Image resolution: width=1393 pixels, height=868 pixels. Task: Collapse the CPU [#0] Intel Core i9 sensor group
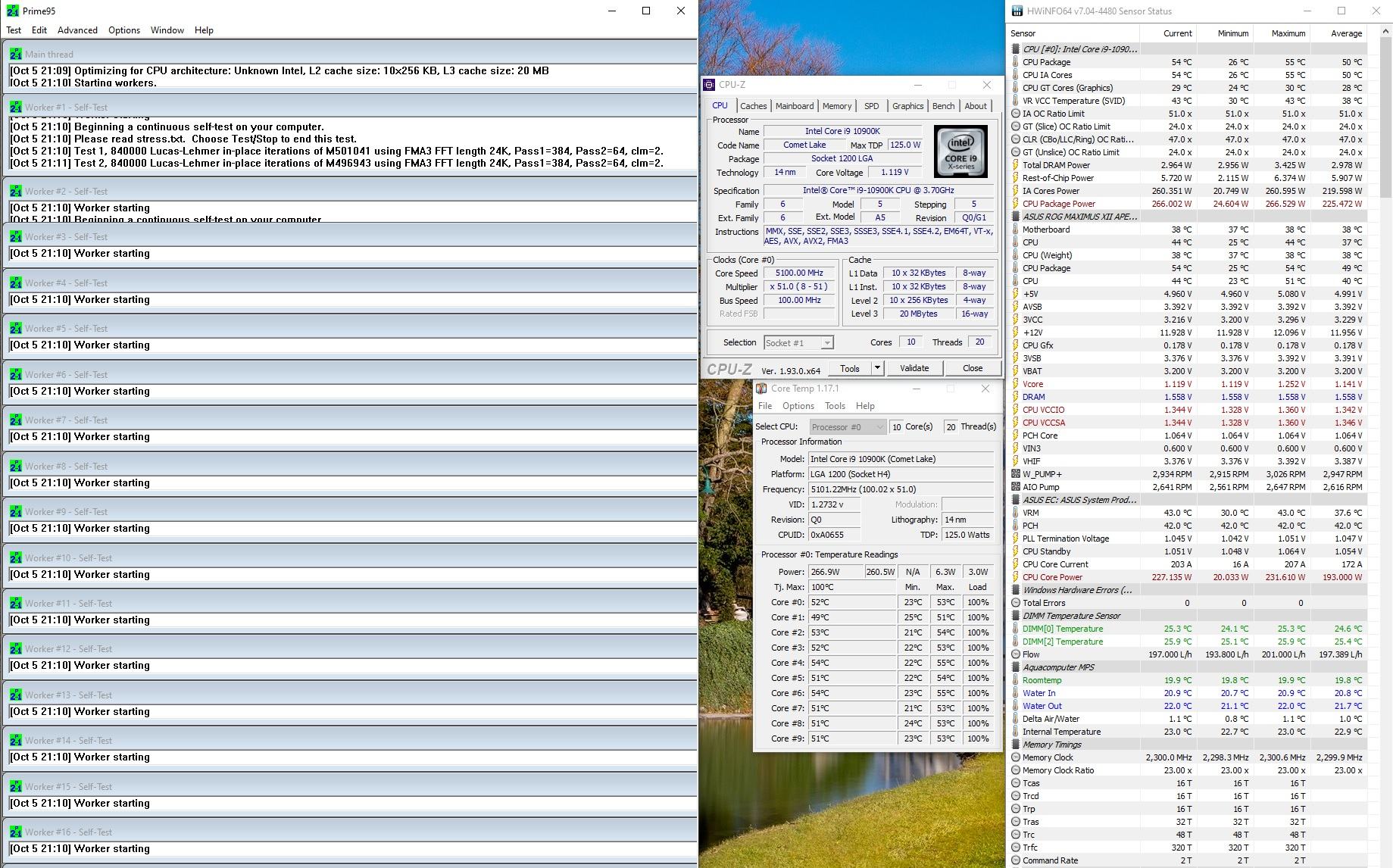tap(1016, 49)
